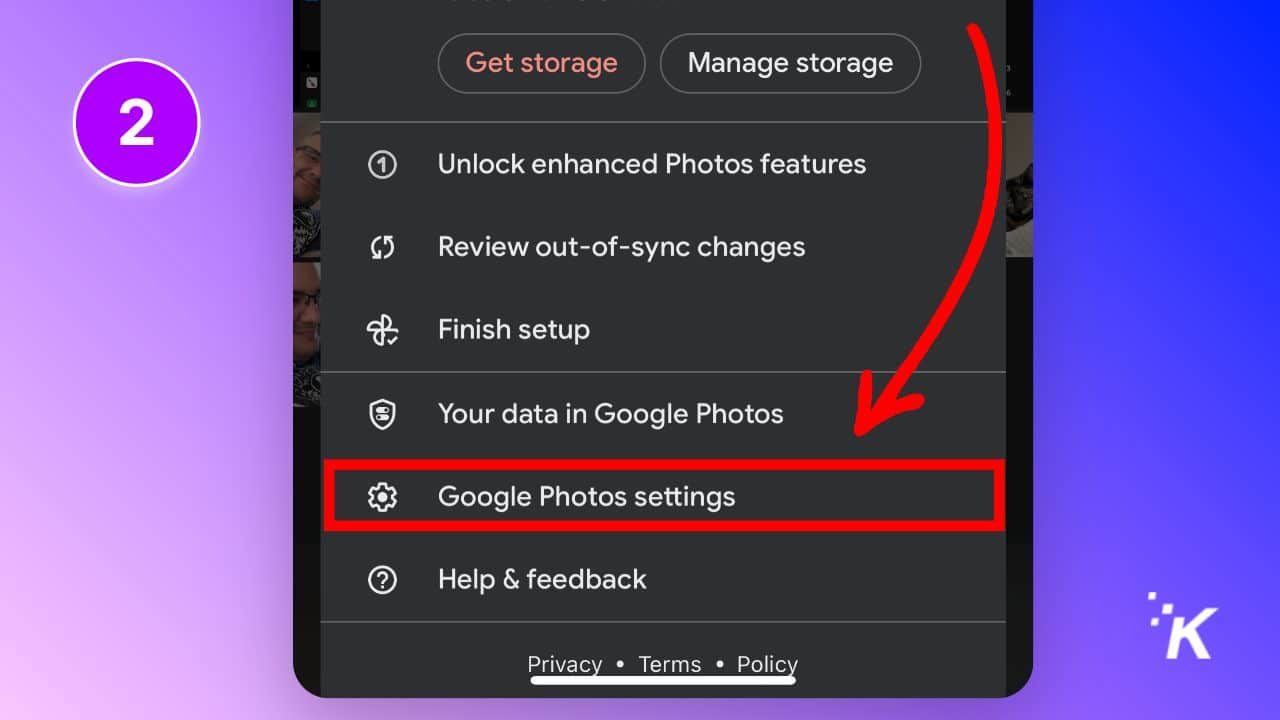Select the Photos pinwheel icon next to Finish setup
The image size is (1280, 720).
381,329
